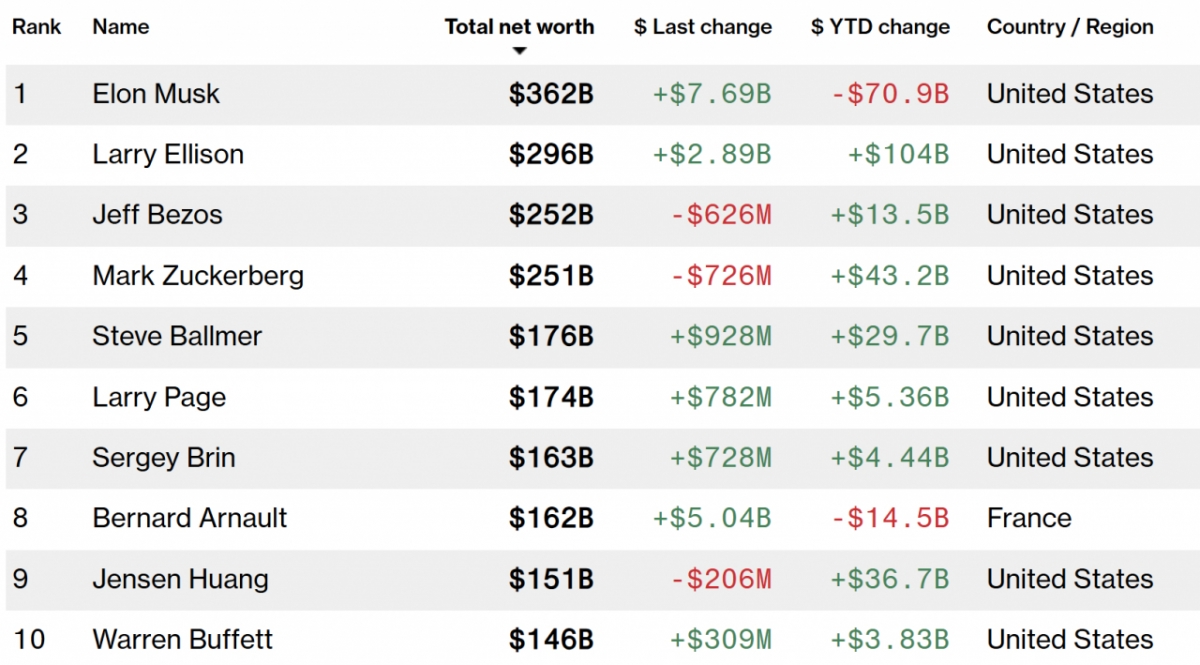Open Sergey Brin's profile
Image resolution: width=1200 pixels, height=665 pixels.
coord(164,458)
